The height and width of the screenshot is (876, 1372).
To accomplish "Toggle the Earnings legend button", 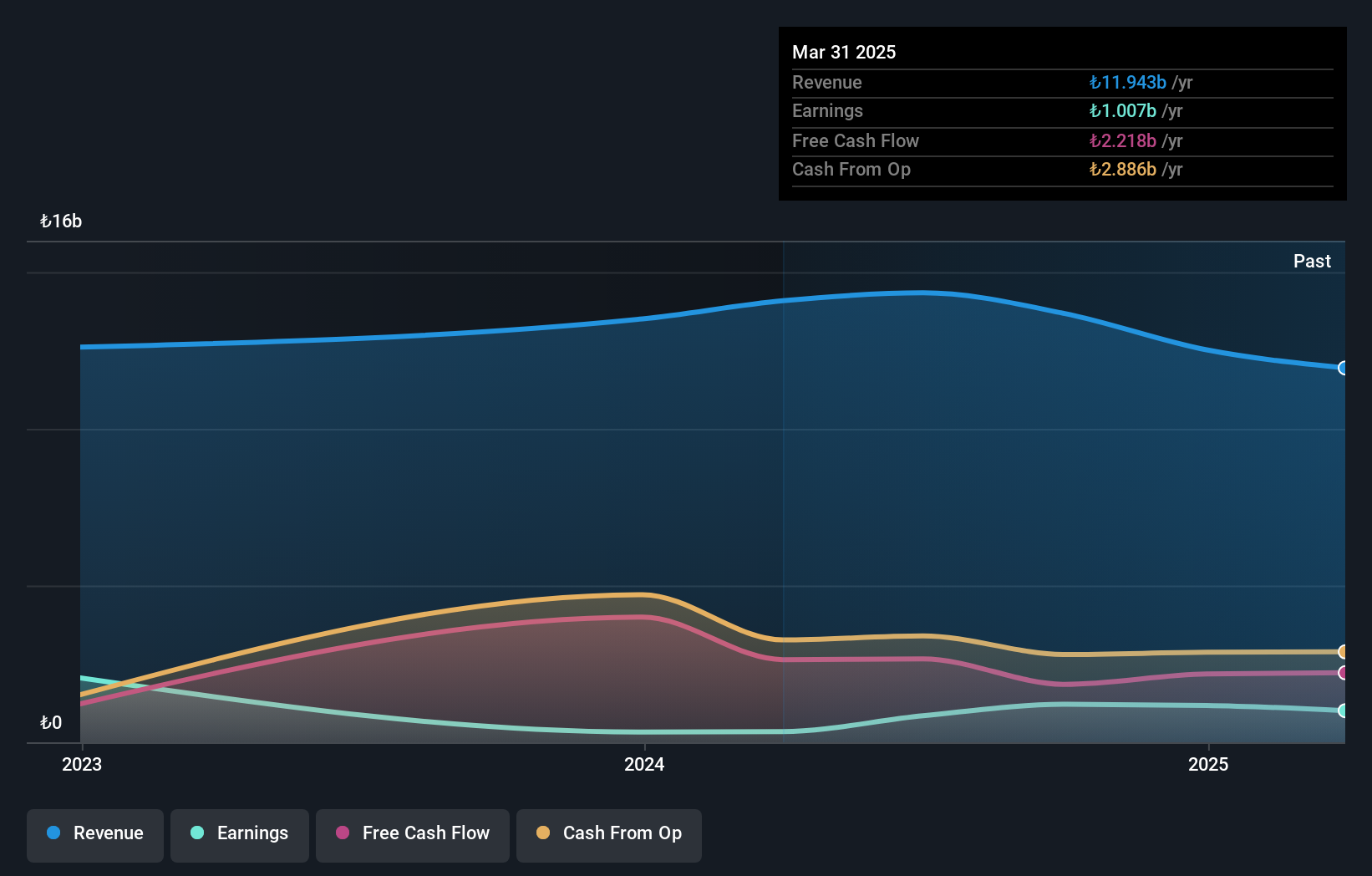I will pyautogui.click(x=240, y=835).
